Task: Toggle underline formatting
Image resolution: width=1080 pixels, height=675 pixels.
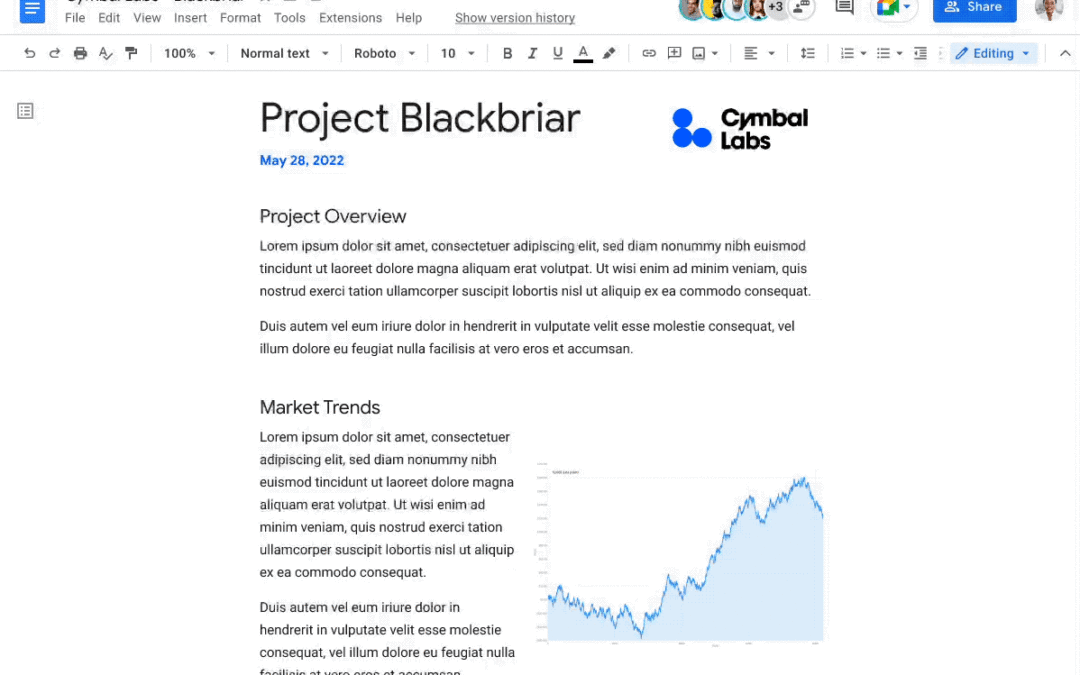Action: 557,53
